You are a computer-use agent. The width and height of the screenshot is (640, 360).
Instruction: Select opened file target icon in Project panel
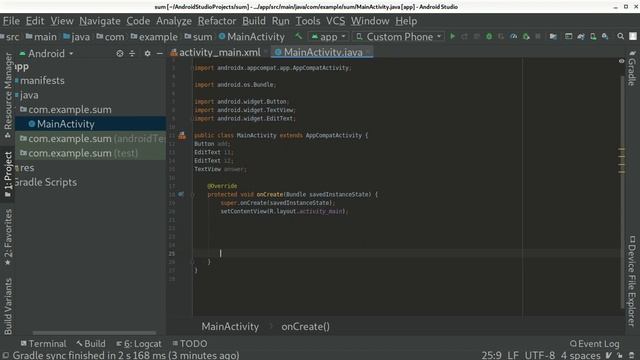click(x=120, y=53)
